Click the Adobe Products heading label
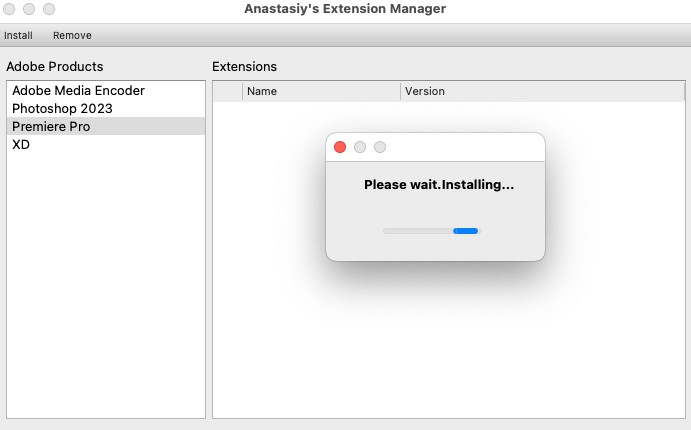 (55, 67)
